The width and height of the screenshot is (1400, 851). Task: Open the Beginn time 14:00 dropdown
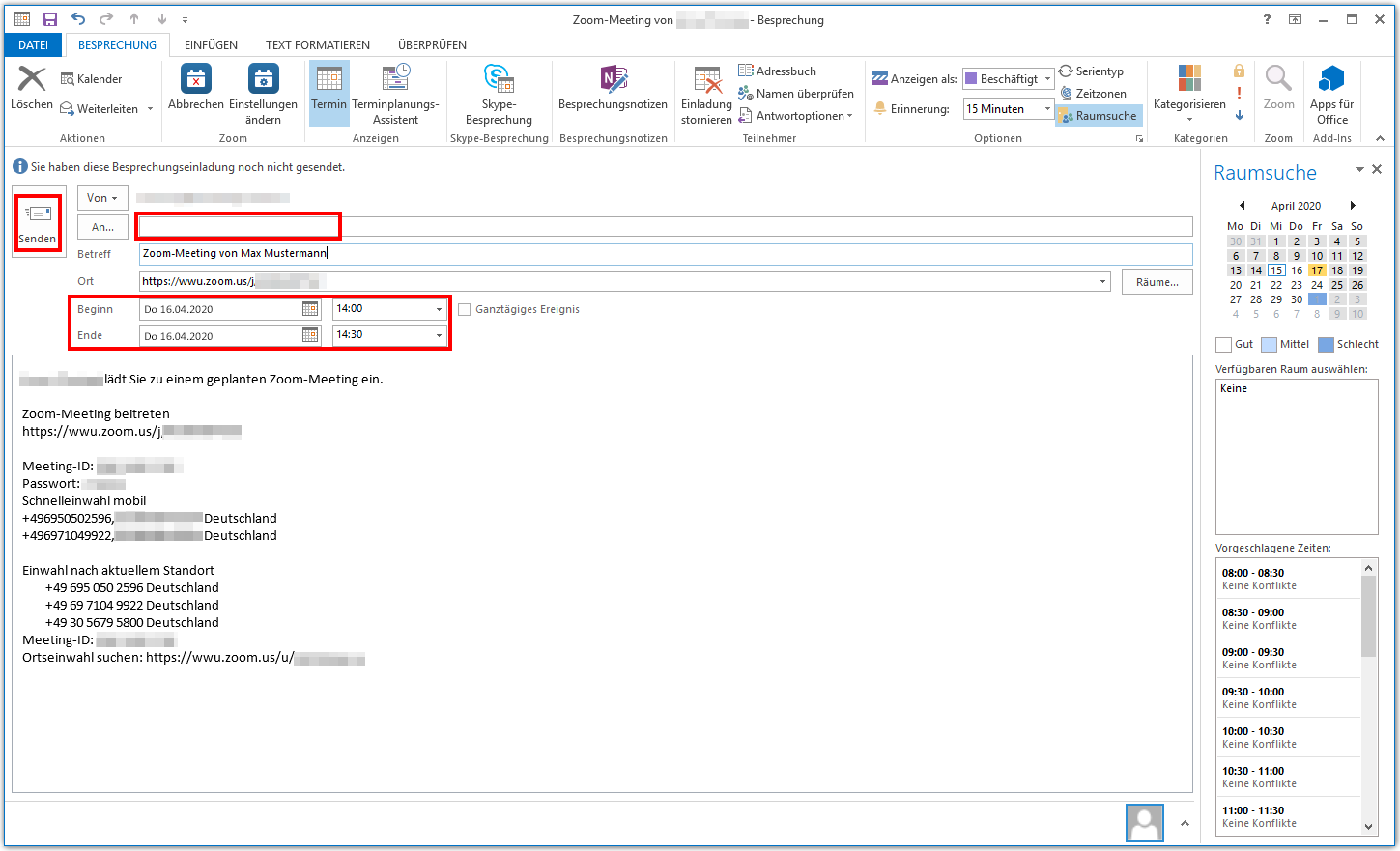(439, 310)
